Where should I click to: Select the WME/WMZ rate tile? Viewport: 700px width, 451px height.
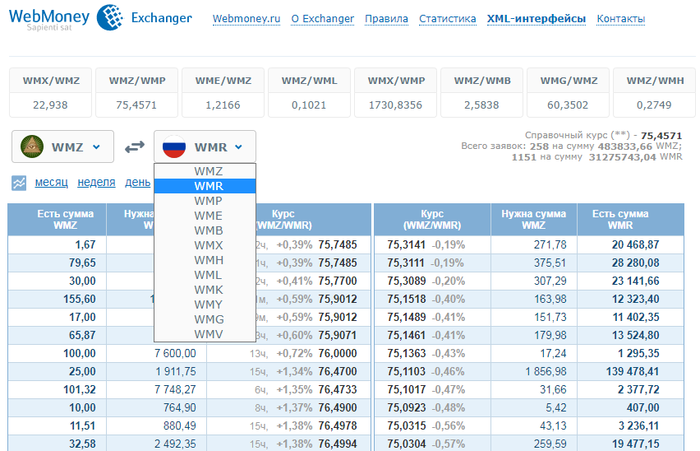(x=223, y=92)
